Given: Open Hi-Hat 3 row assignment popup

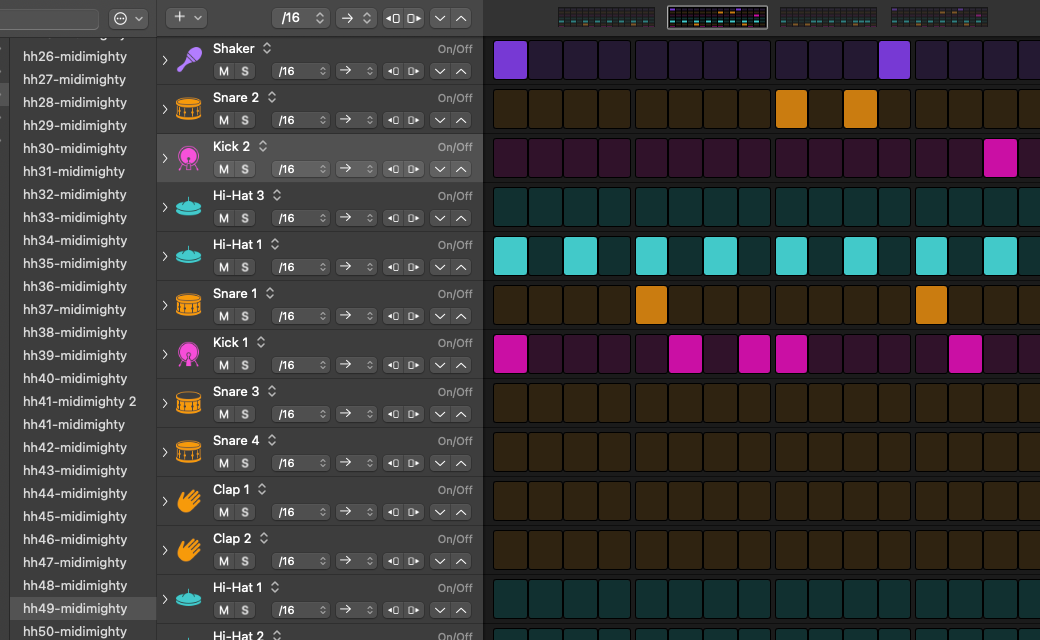Looking at the screenshot, I should [277, 195].
